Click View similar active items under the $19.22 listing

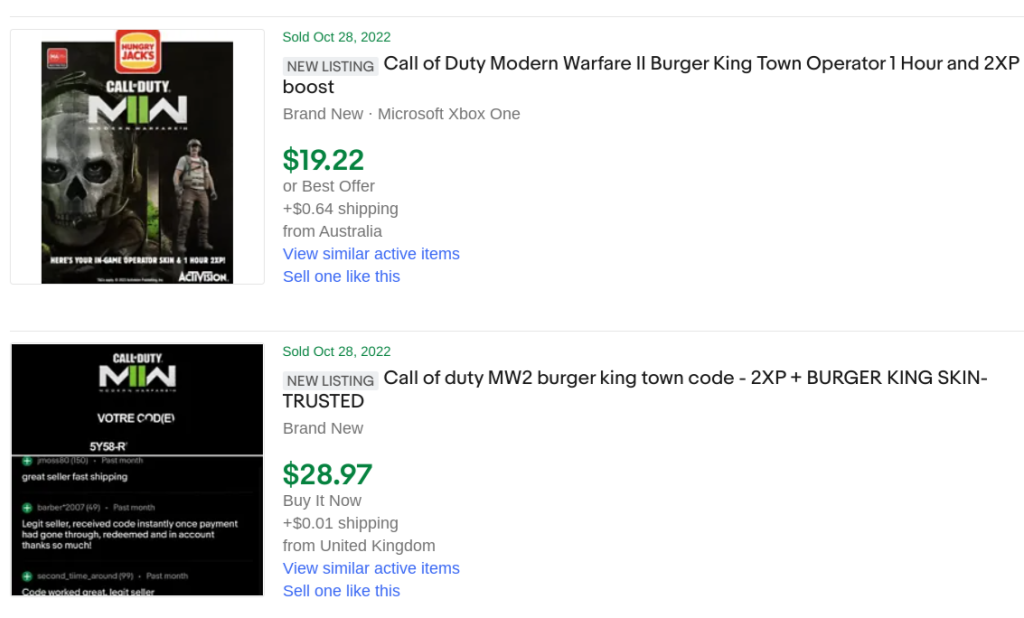coord(371,254)
